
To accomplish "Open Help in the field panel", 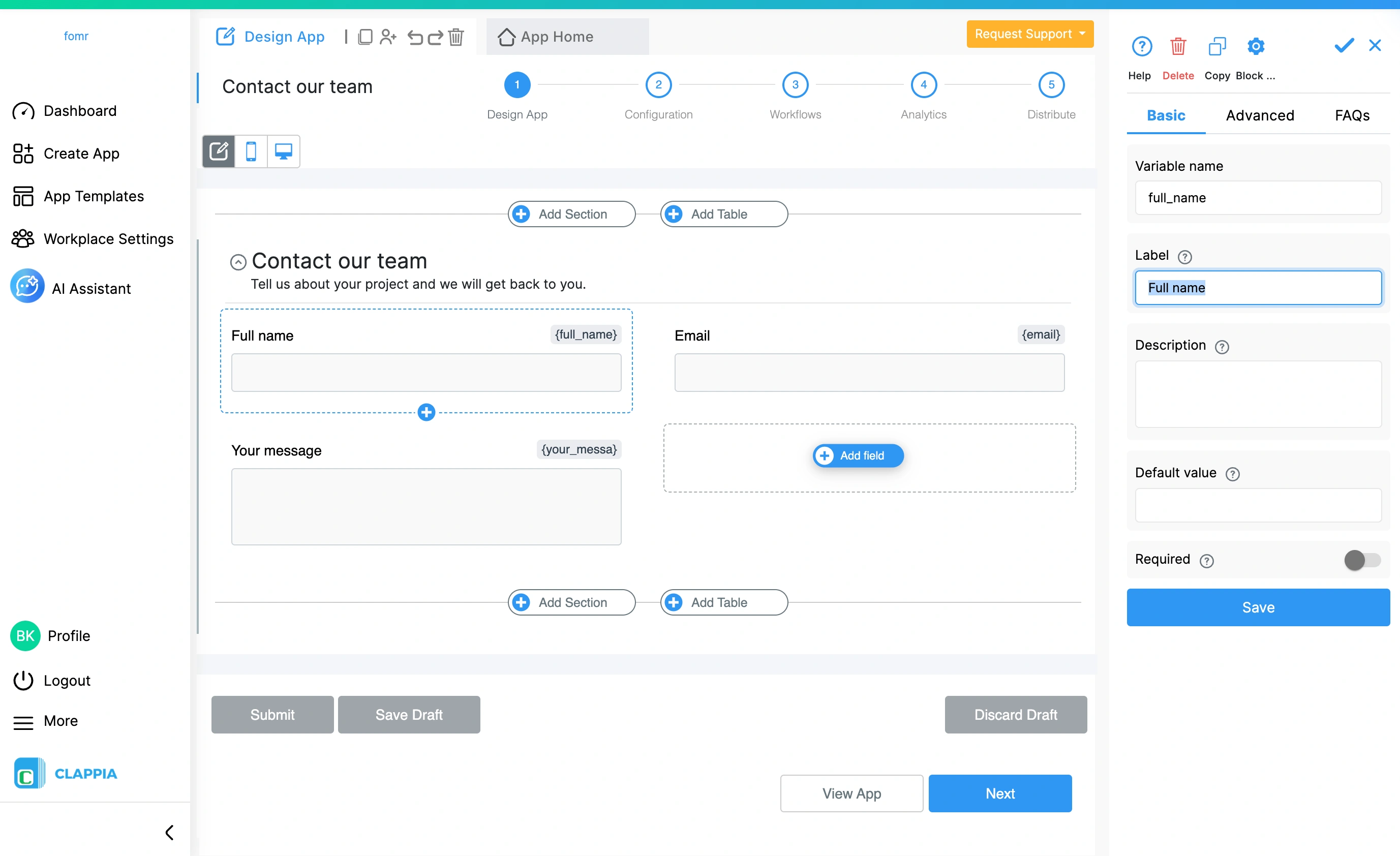I will (x=1141, y=47).
